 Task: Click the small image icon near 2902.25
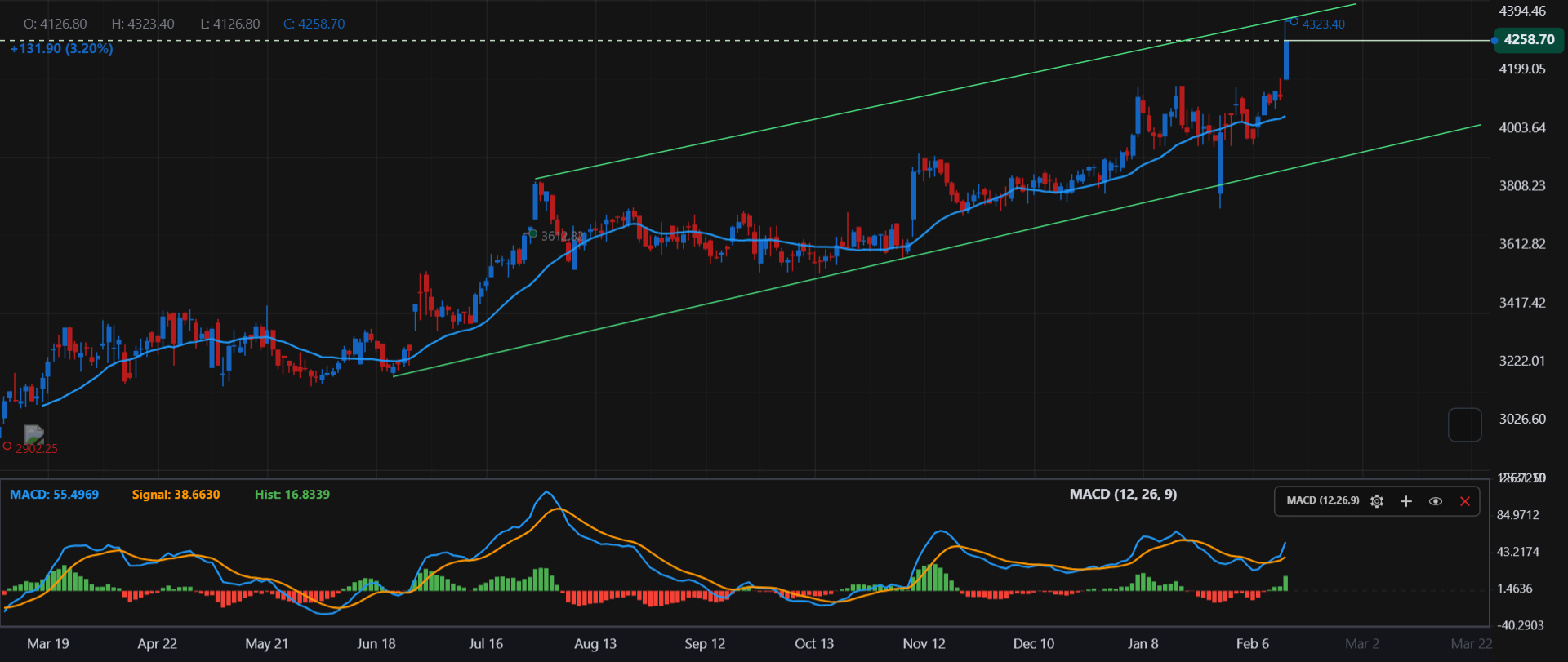tap(34, 434)
